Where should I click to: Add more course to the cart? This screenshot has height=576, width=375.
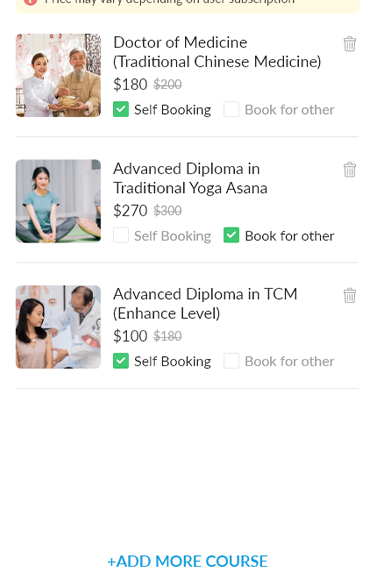click(187, 561)
